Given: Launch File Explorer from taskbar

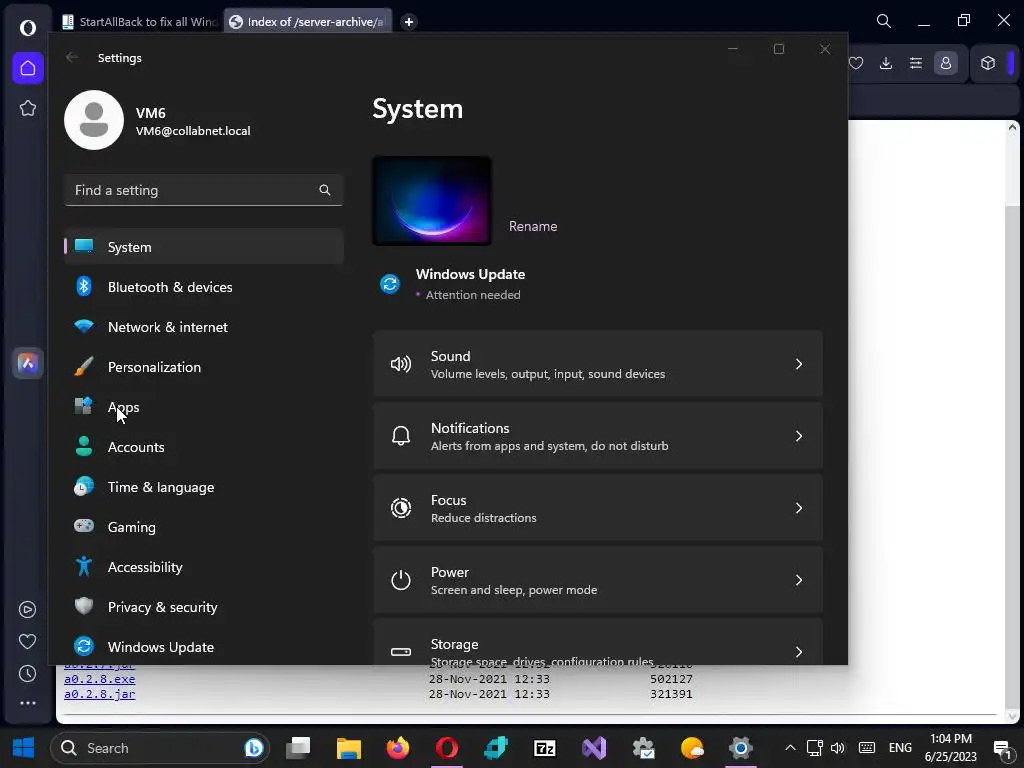Looking at the screenshot, I should click(349, 748).
